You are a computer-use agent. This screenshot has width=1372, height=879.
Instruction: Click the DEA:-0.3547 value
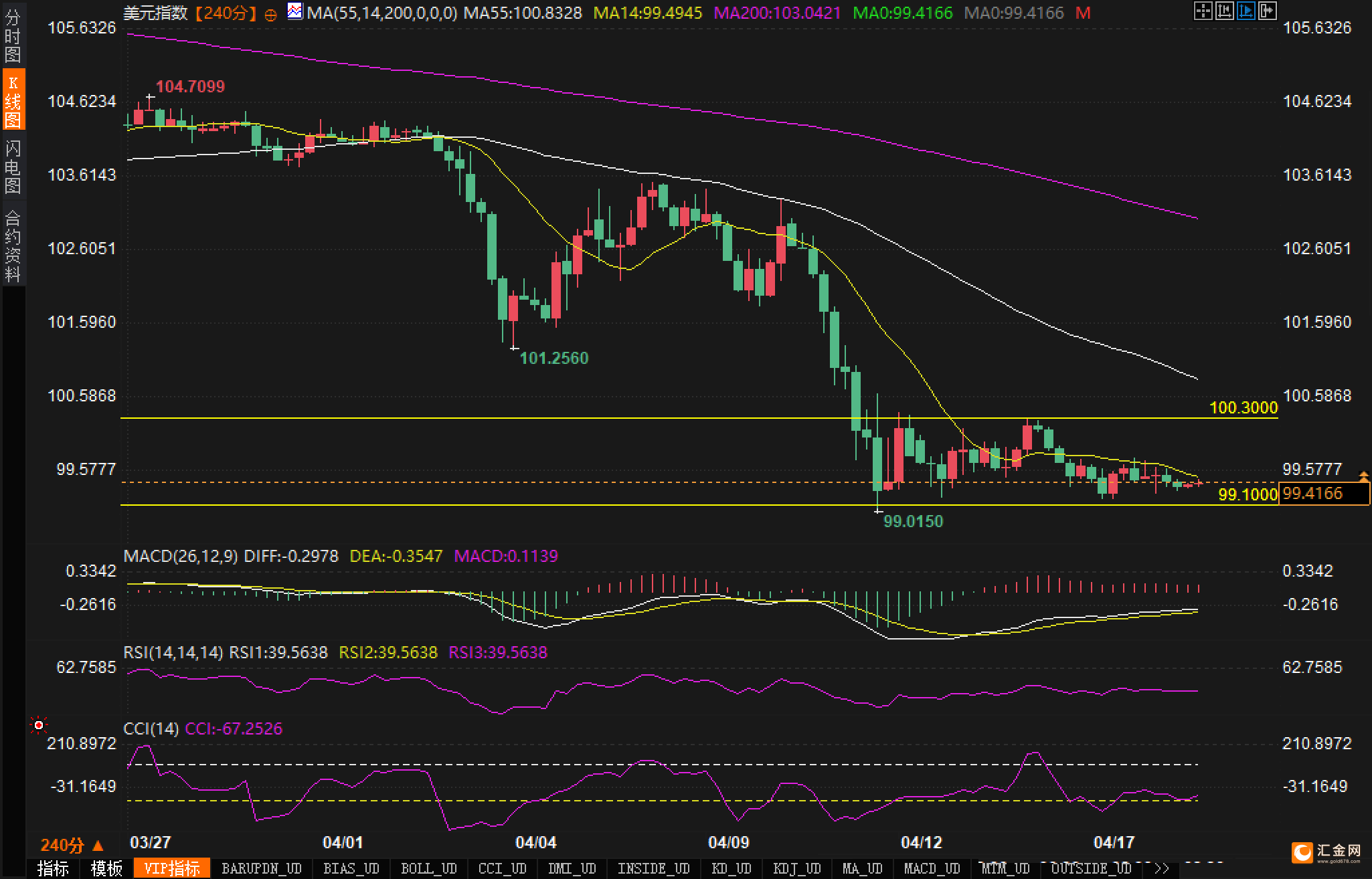tap(396, 556)
